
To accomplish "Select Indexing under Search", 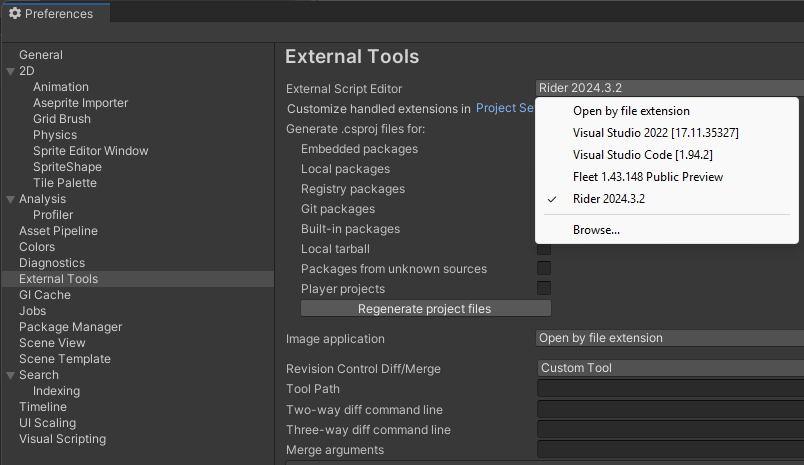I will pos(56,391).
